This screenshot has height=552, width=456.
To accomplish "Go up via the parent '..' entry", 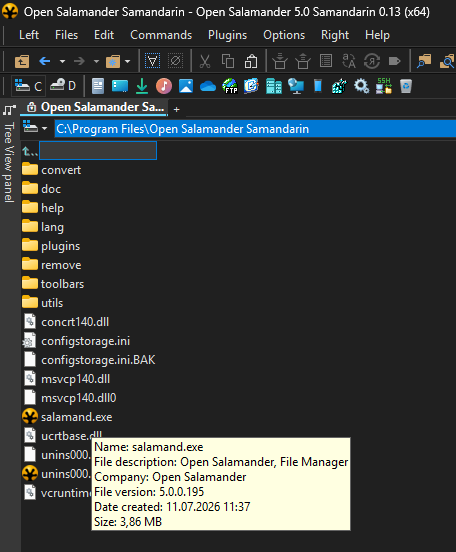I will point(30,151).
